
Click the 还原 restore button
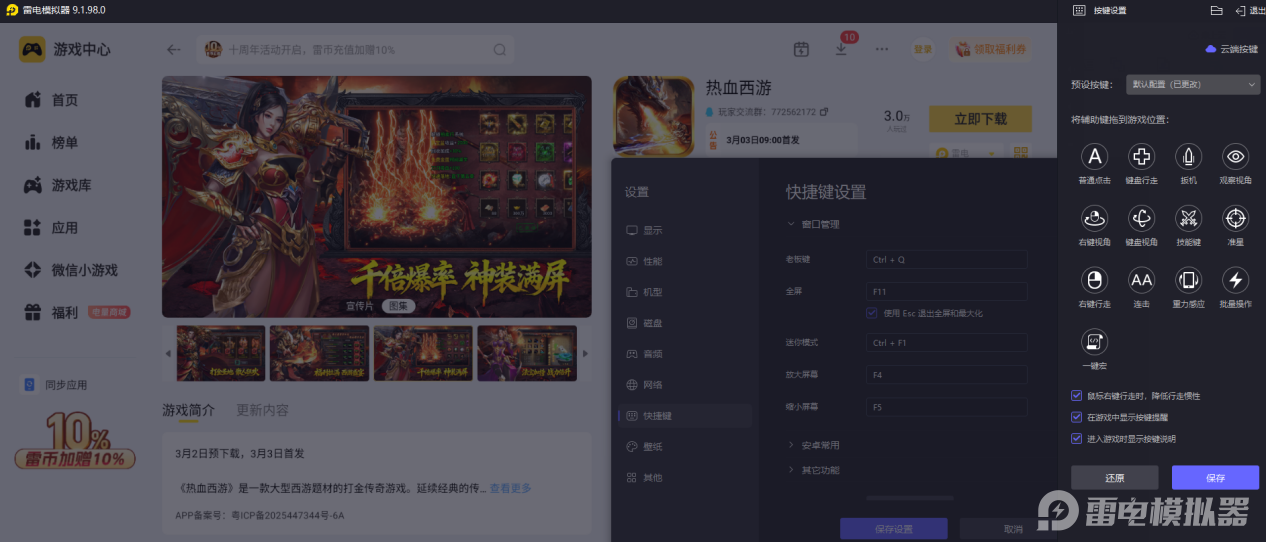(1114, 477)
